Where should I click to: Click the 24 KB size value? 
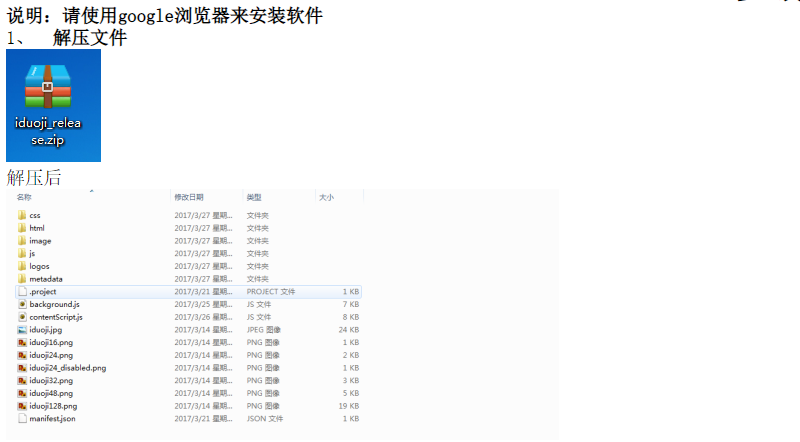349,330
